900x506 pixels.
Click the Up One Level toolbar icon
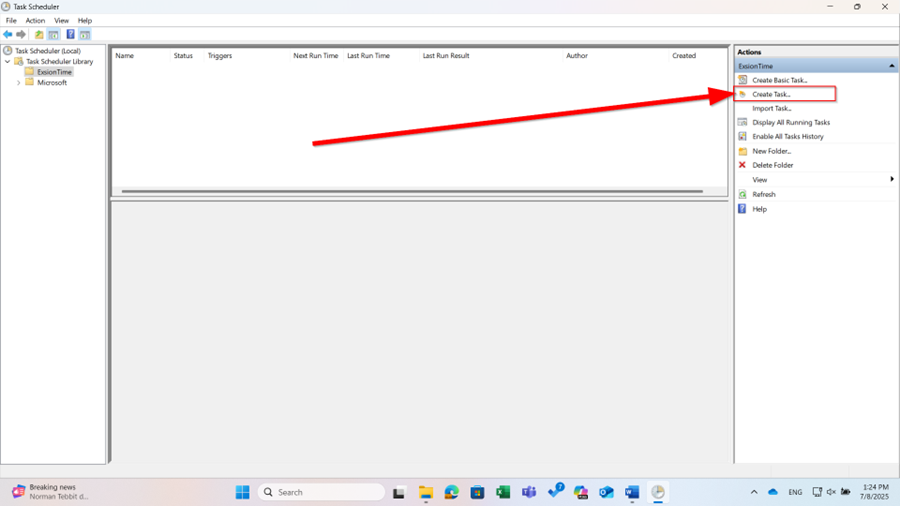click(39, 34)
